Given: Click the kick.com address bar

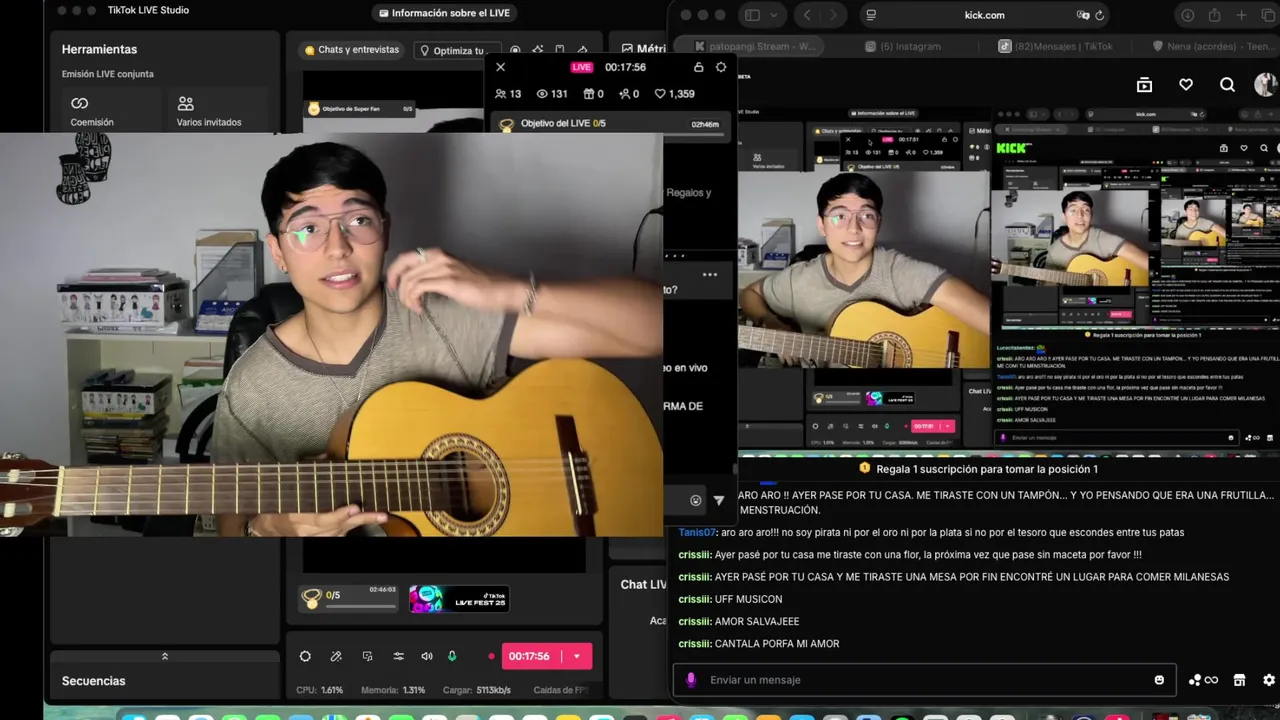Looking at the screenshot, I should point(984,15).
